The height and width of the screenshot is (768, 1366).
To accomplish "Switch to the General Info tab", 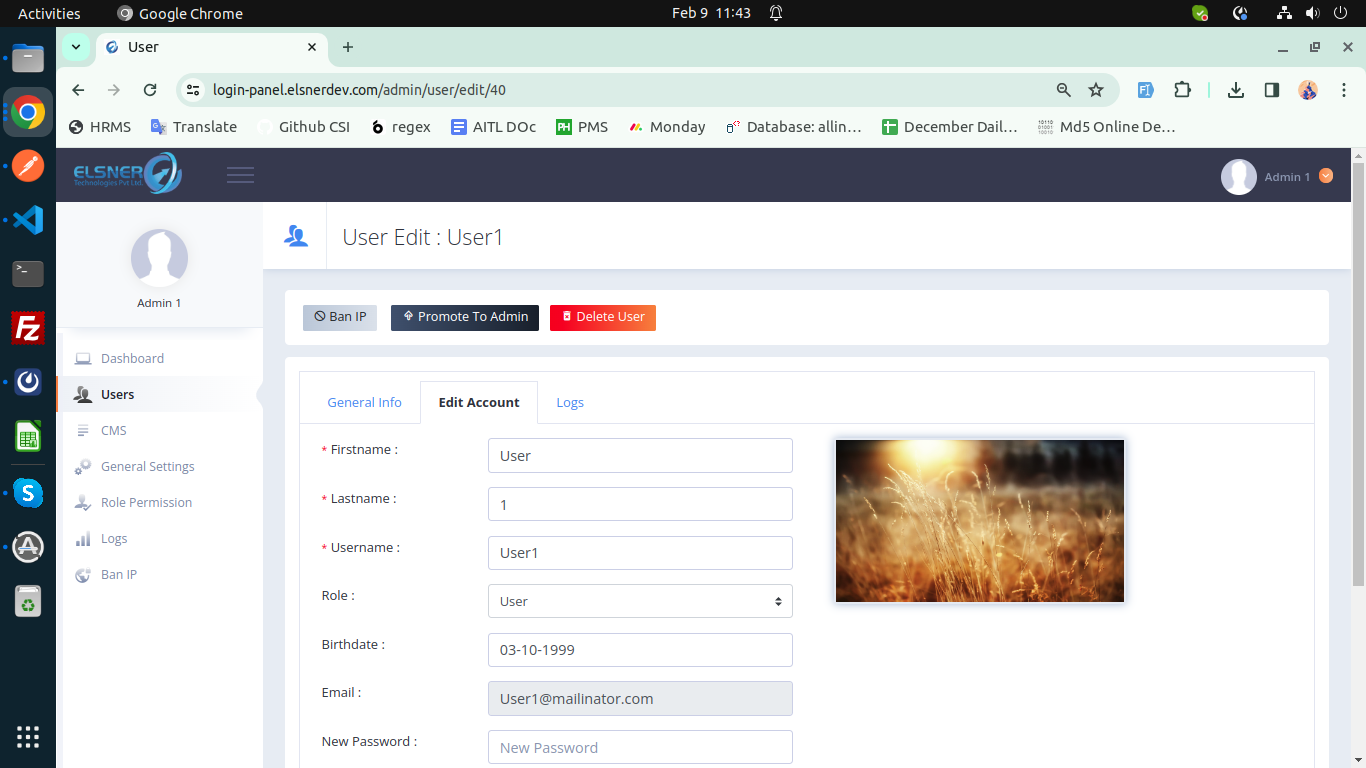I will coord(364,401).
